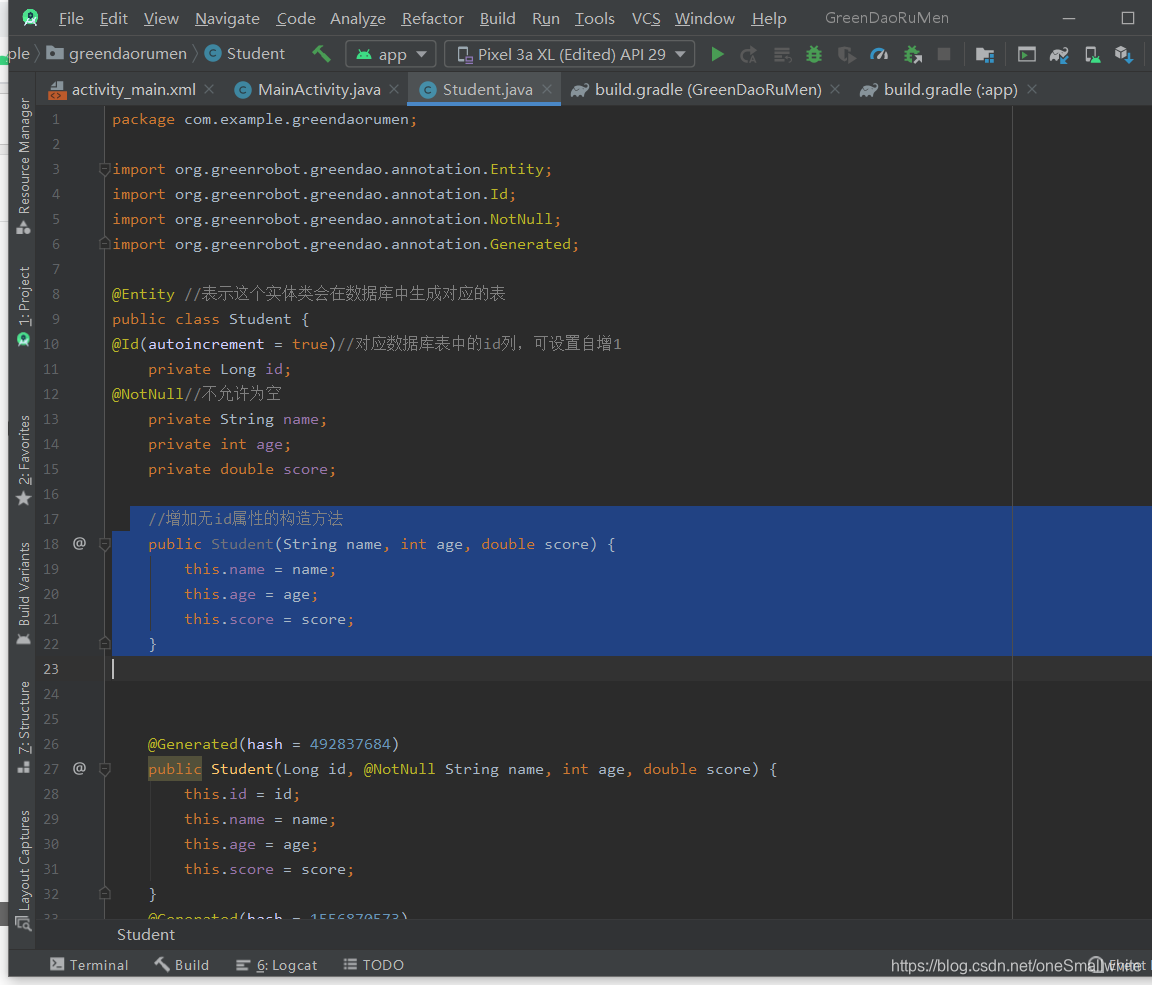Collapse the fold marker on line 27
Screen dimensions: 1152x985
pyautogui.click(x=104, y=769)
